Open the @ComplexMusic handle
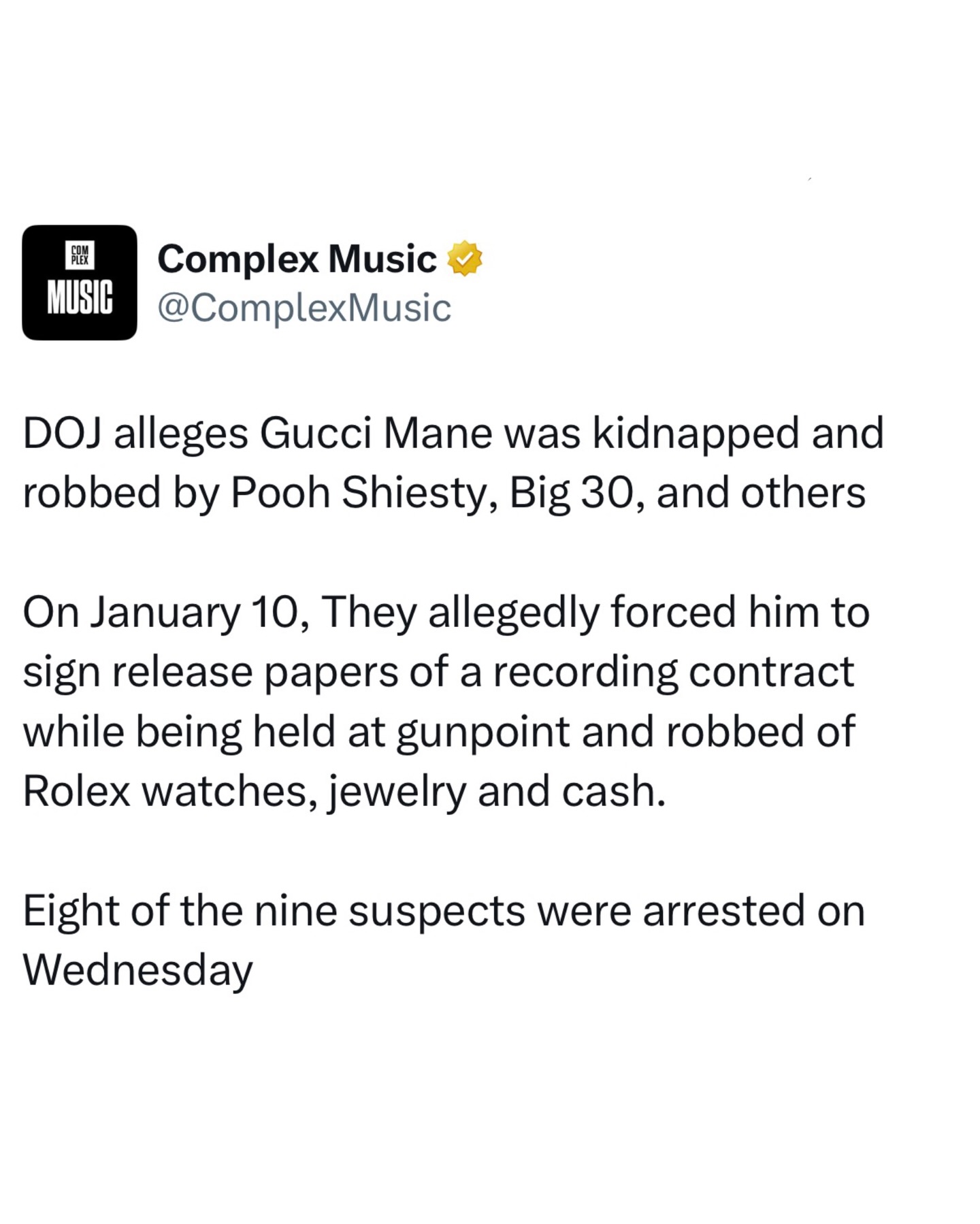980x1224 pixels. pos(304,308)
